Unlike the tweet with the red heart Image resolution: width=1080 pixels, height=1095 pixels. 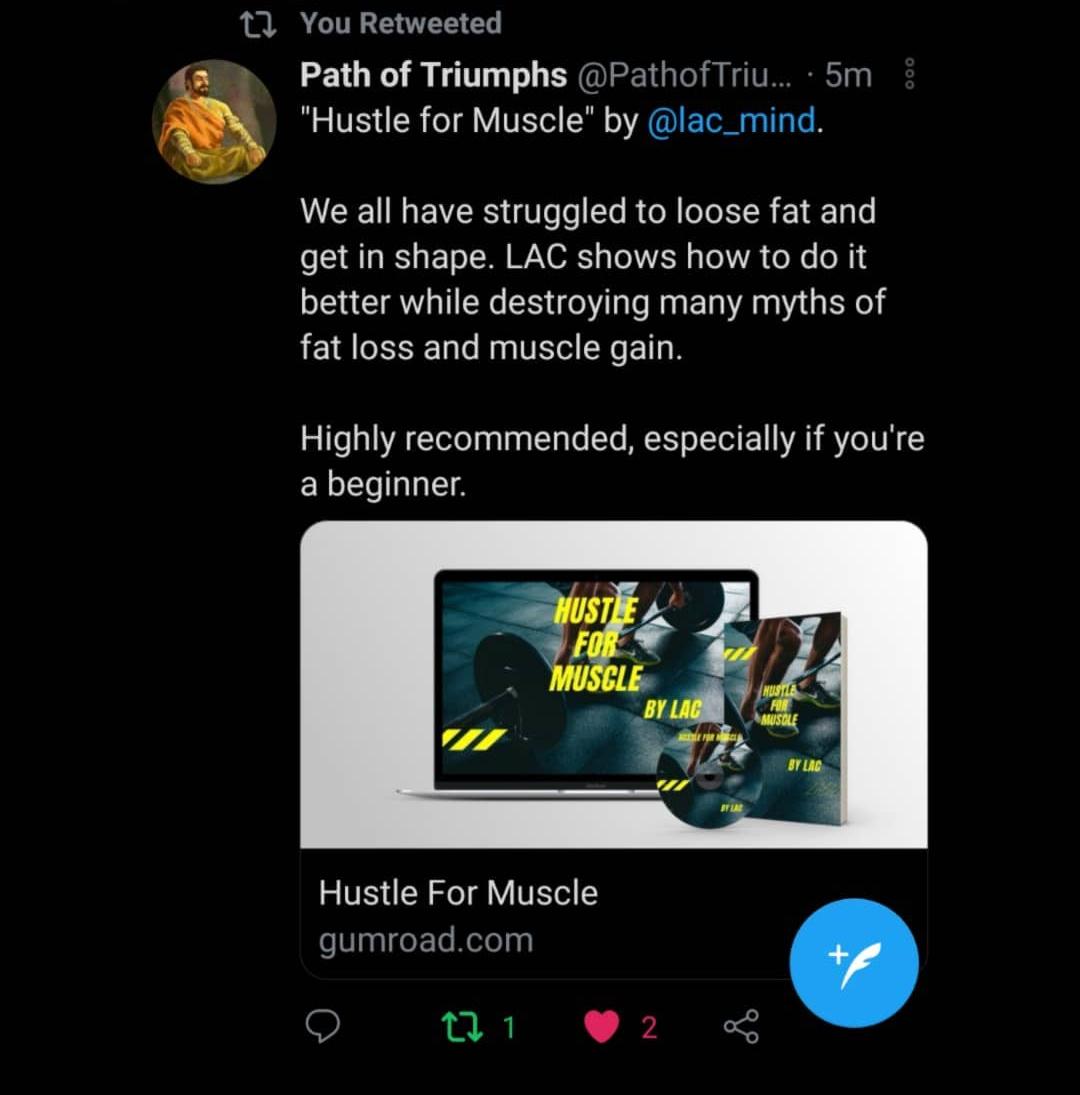pos(601,1027)
